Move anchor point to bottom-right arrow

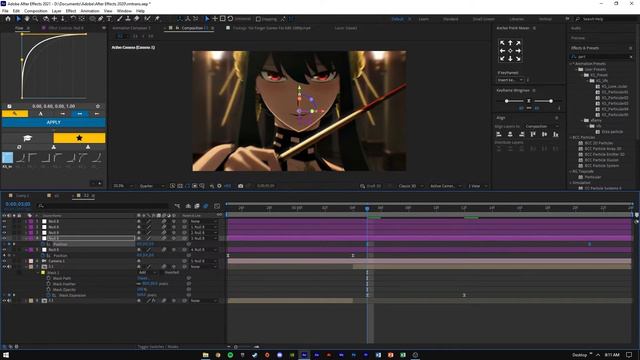click(x=518, y=58)
